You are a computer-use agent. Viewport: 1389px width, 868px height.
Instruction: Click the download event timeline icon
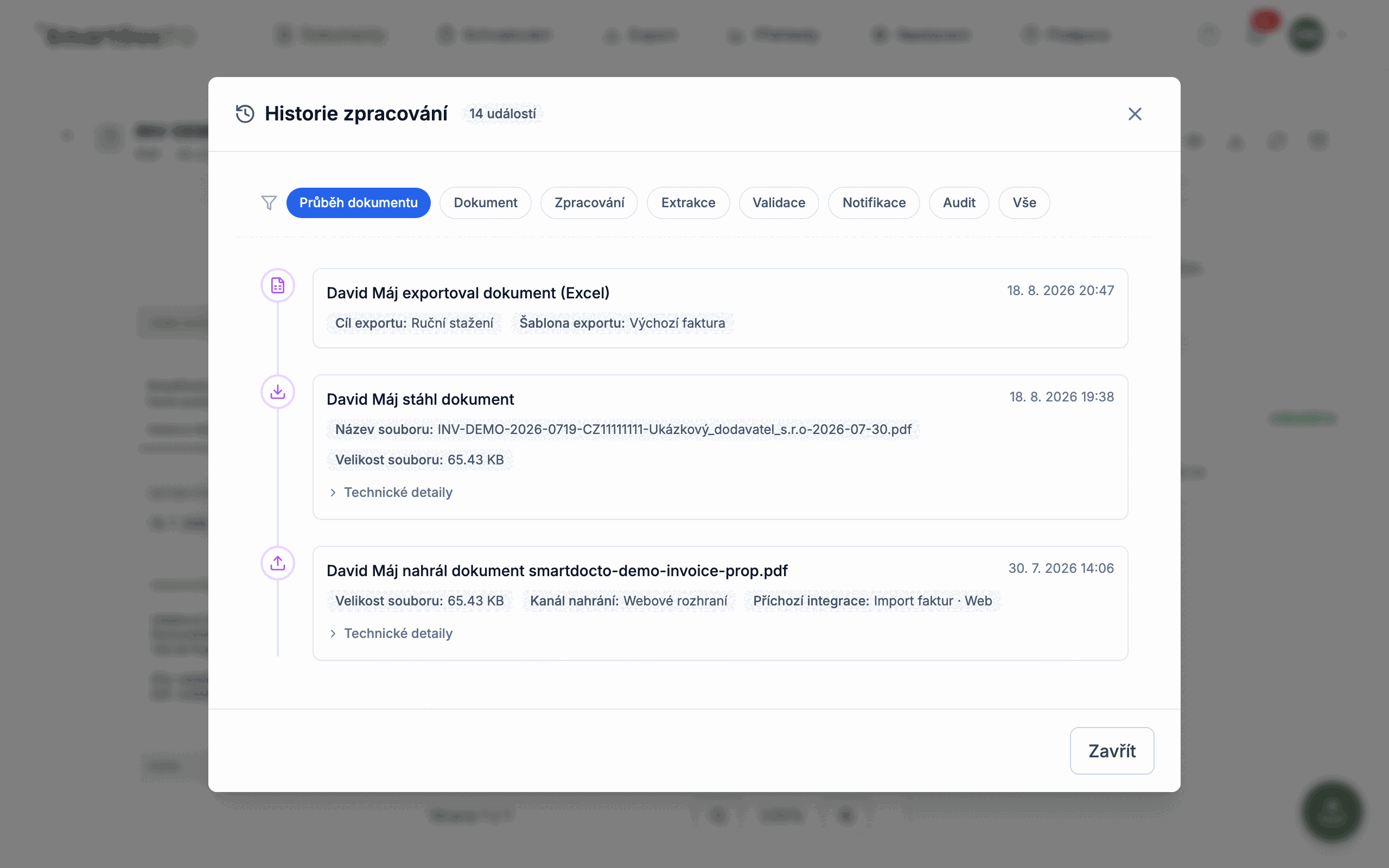click(278, 392)
